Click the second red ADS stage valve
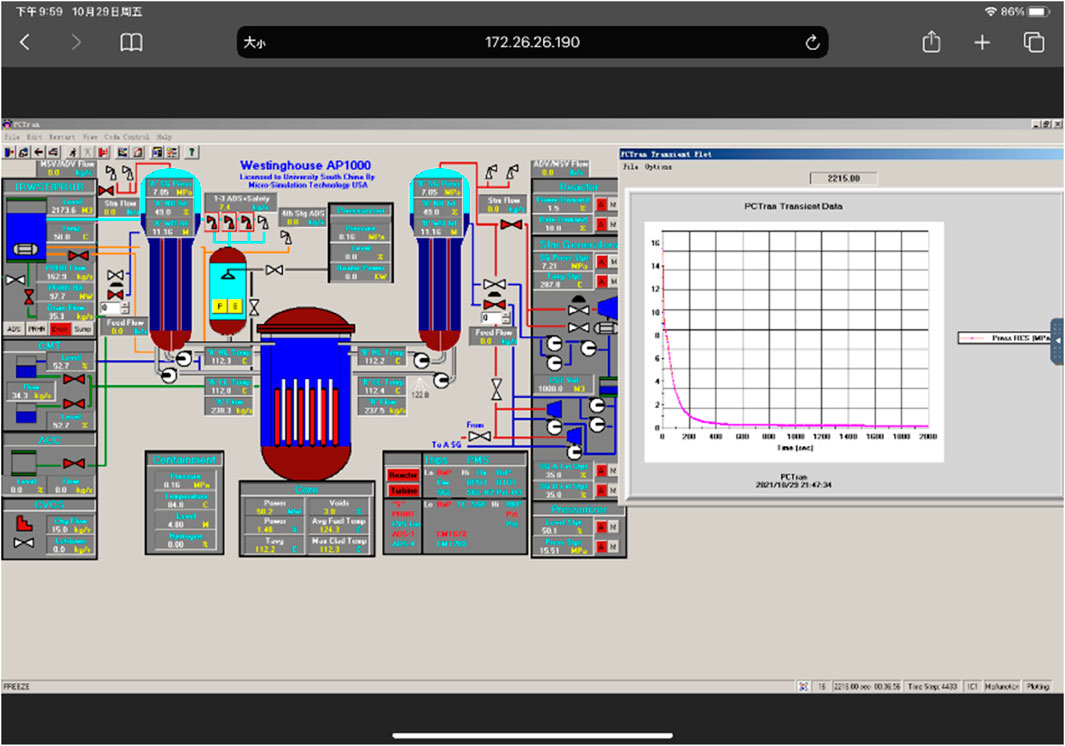This screenshot has height=746, width=1065. [x=230, y=221]
